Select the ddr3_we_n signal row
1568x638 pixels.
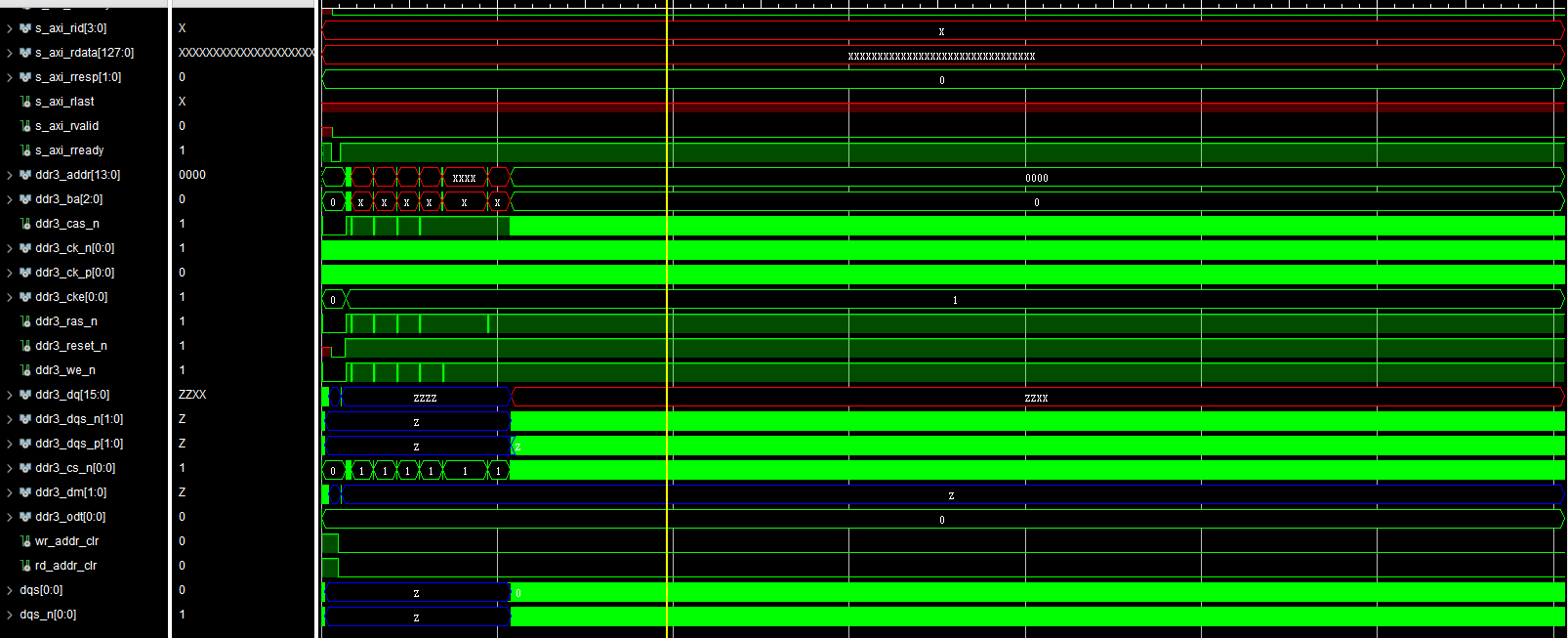(x=64, y=370)
